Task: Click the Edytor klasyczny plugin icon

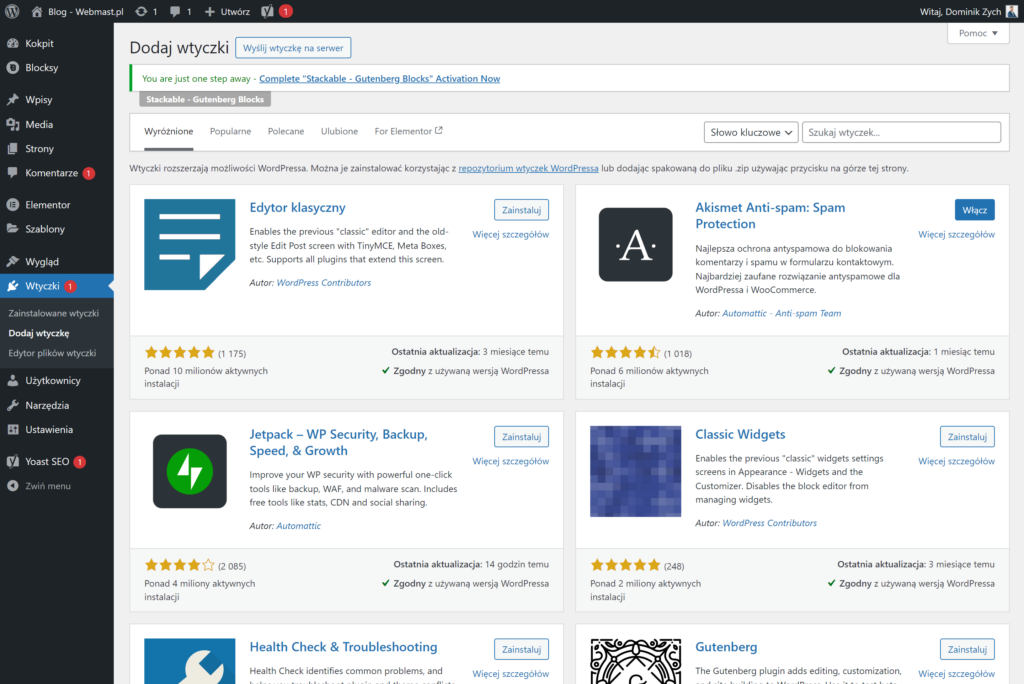Action: tap(189, 245)
